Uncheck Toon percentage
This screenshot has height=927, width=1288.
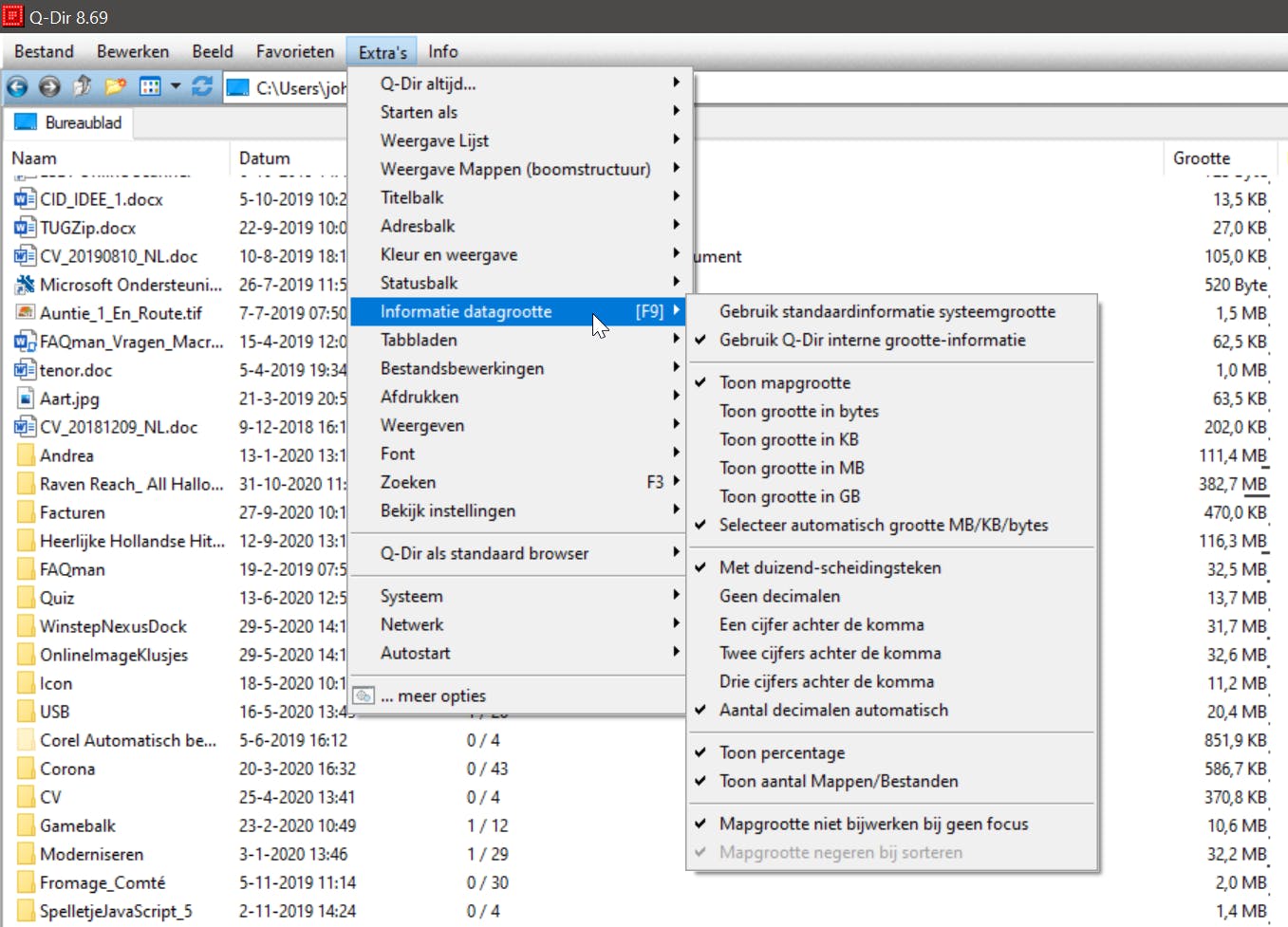pyautogui.click(x=781, y=752)
